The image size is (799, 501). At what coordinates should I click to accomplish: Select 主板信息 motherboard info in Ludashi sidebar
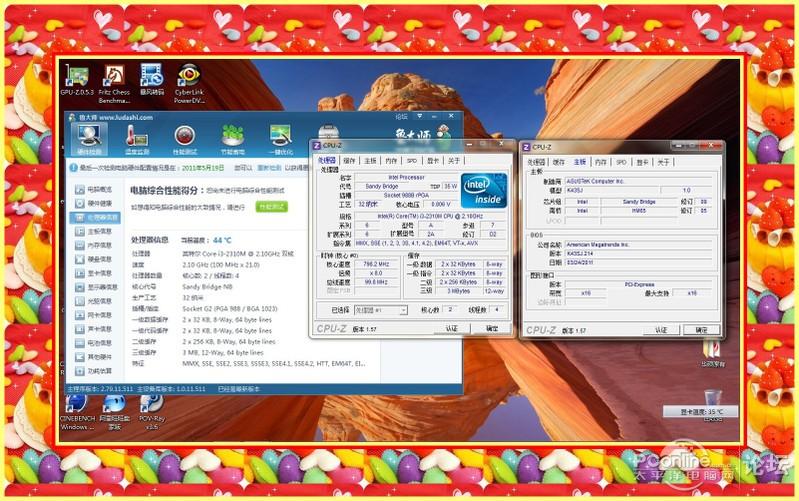pyautogui.click(x=94, y=231)
